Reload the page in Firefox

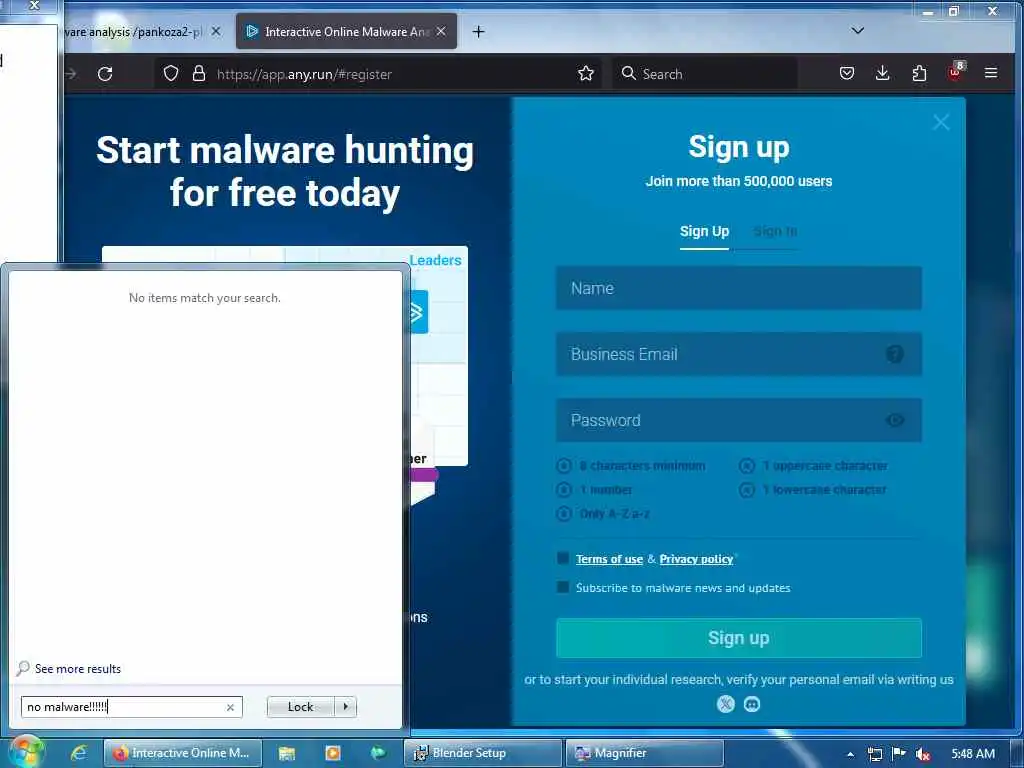105,74
